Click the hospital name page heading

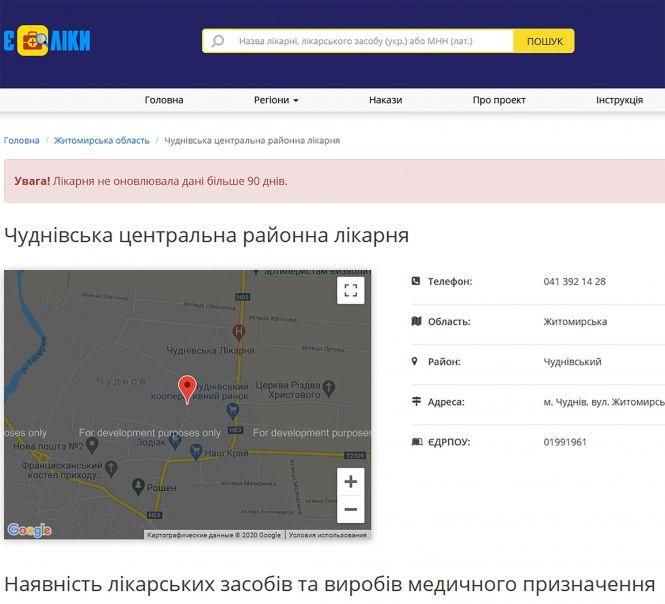point(206,235)
